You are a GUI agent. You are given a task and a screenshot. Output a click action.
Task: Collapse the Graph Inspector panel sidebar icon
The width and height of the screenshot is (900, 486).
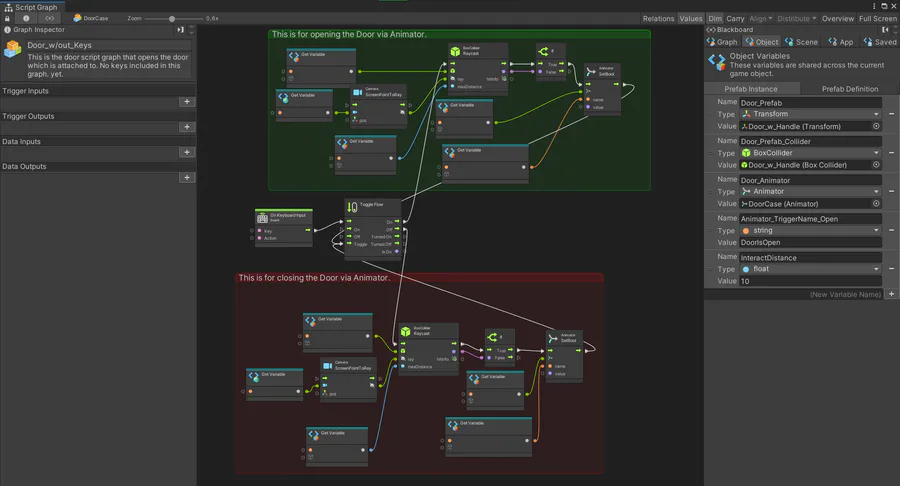pos(180,30)
